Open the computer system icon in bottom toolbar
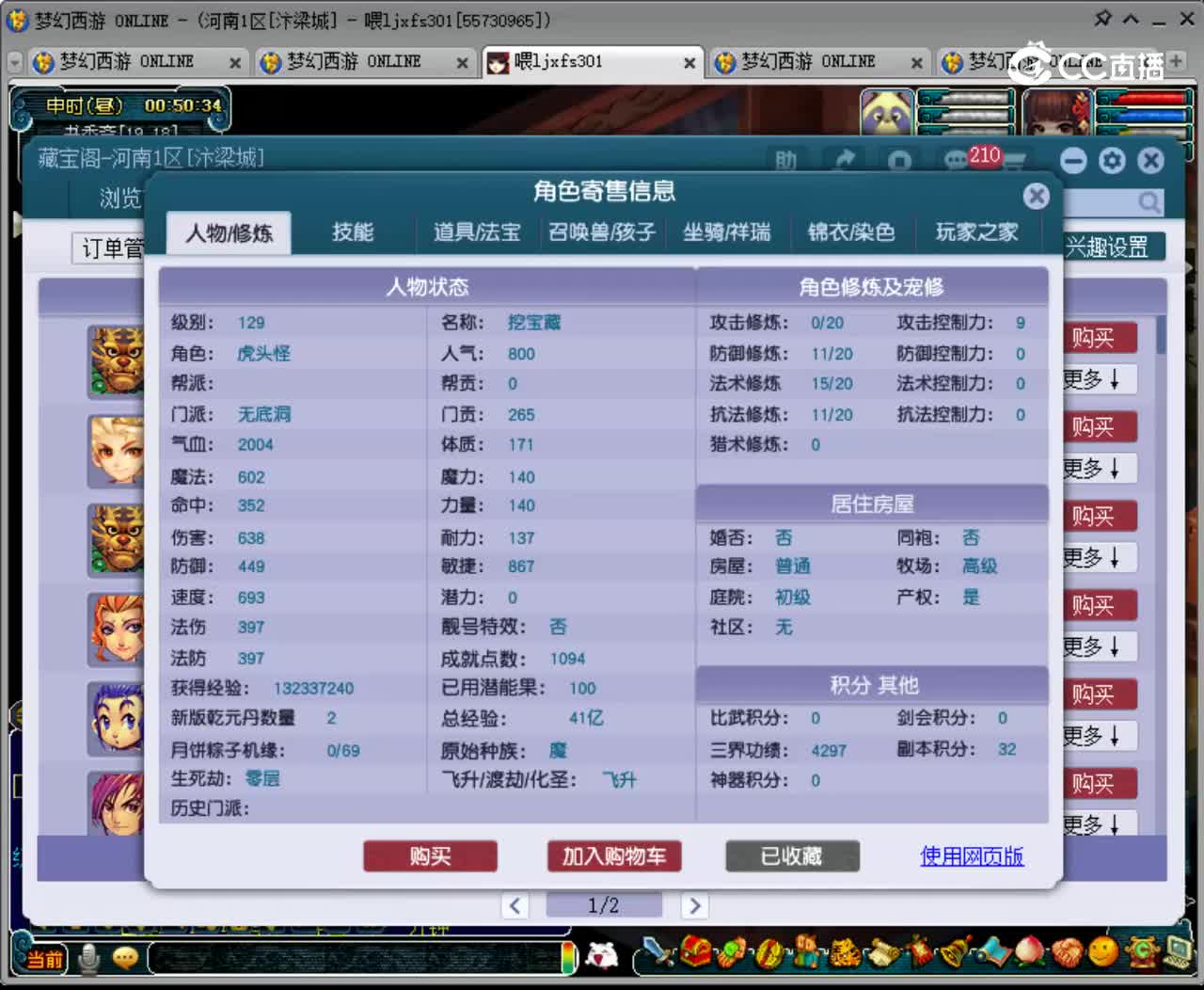The width and height of the screenshot is (1204, 990). [1178, 952]
